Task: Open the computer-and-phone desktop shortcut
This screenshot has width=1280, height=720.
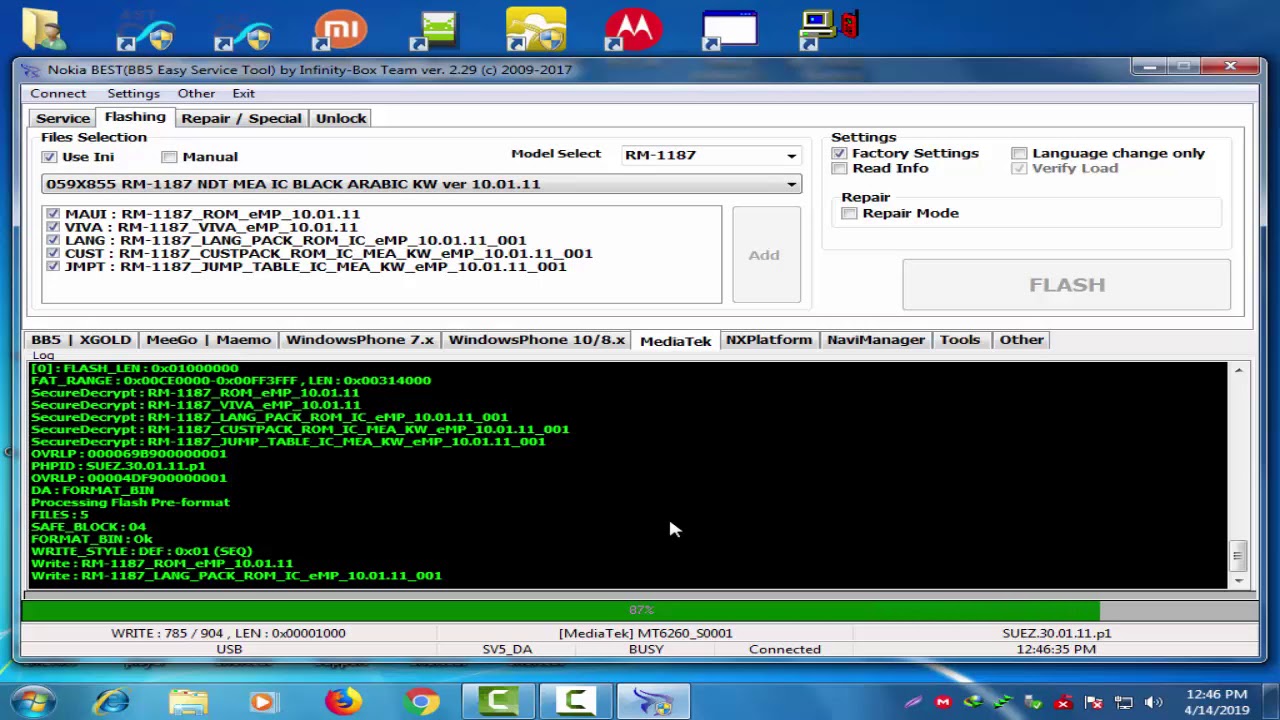Action: click(x=830, y=28)
